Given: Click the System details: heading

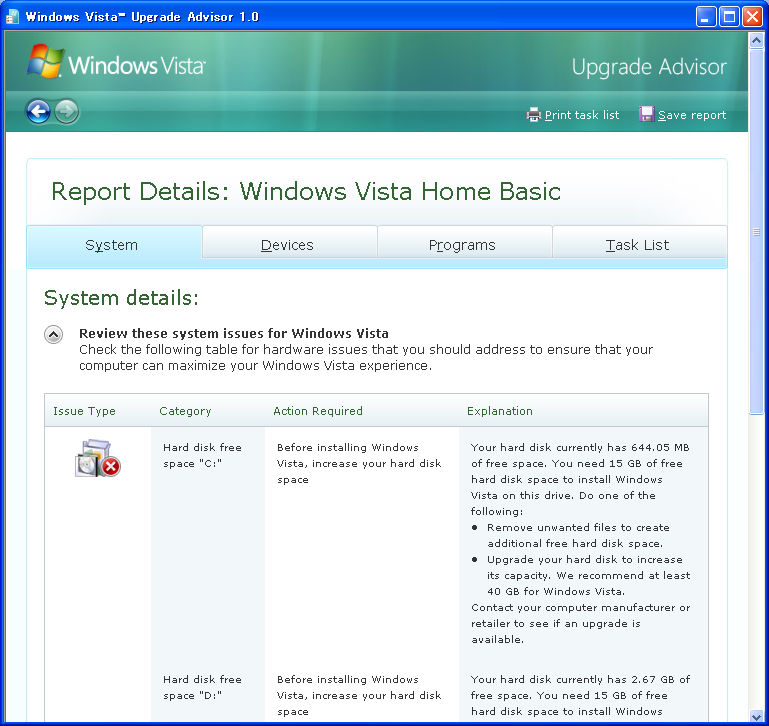Looking at the screenshot, I should pyautogui.click(x=121, y=298).
